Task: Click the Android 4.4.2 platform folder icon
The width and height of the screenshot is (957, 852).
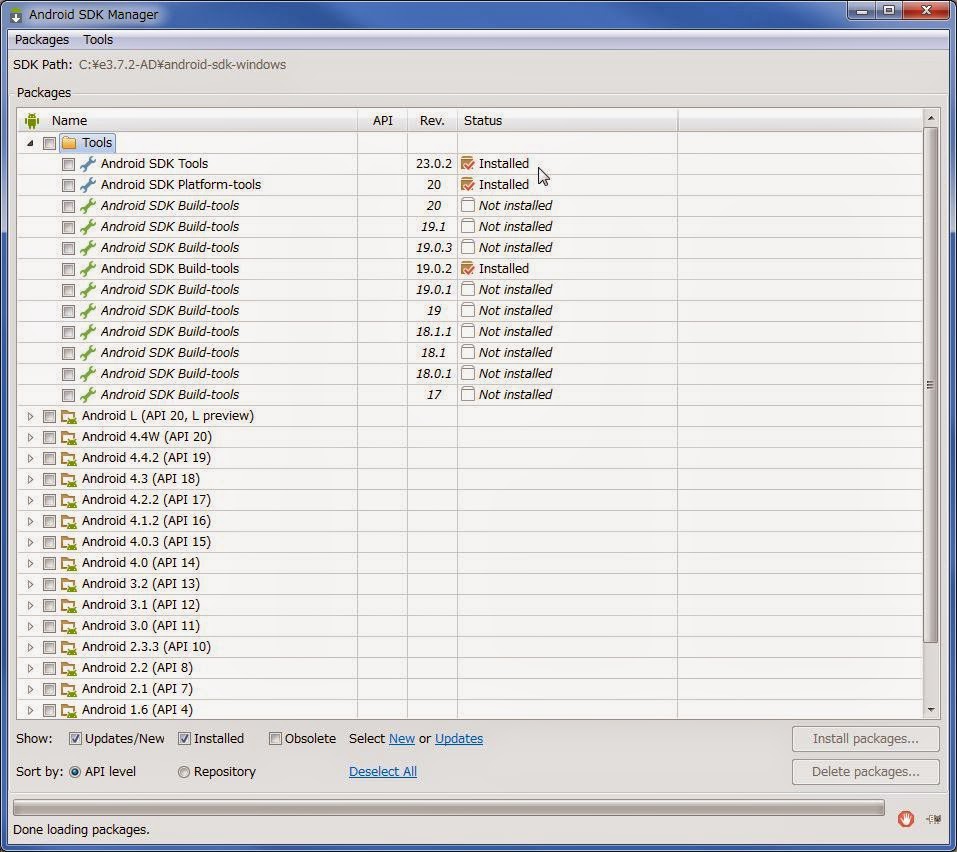Action: pos(69,458)
